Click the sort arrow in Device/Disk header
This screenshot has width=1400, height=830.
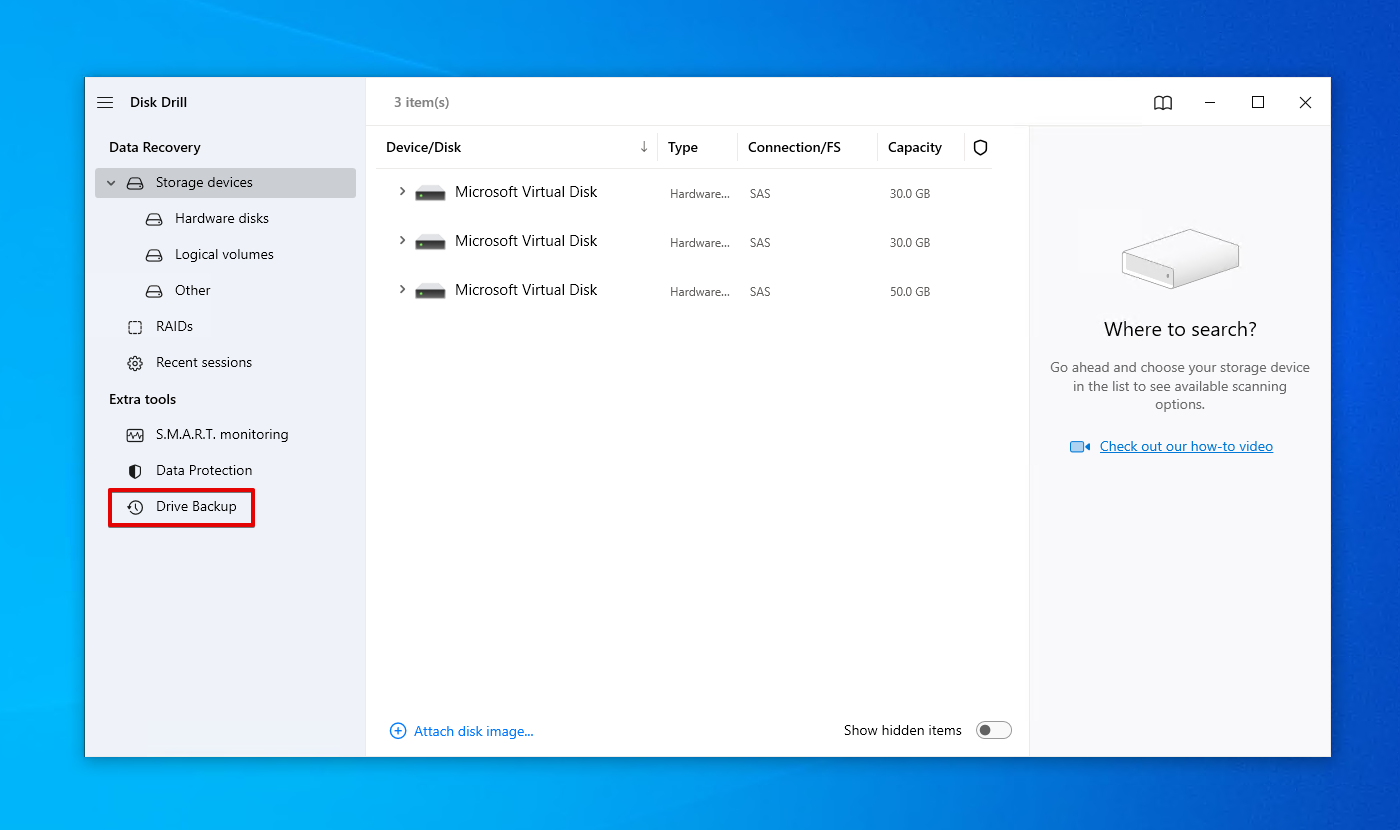click(644, 147)
